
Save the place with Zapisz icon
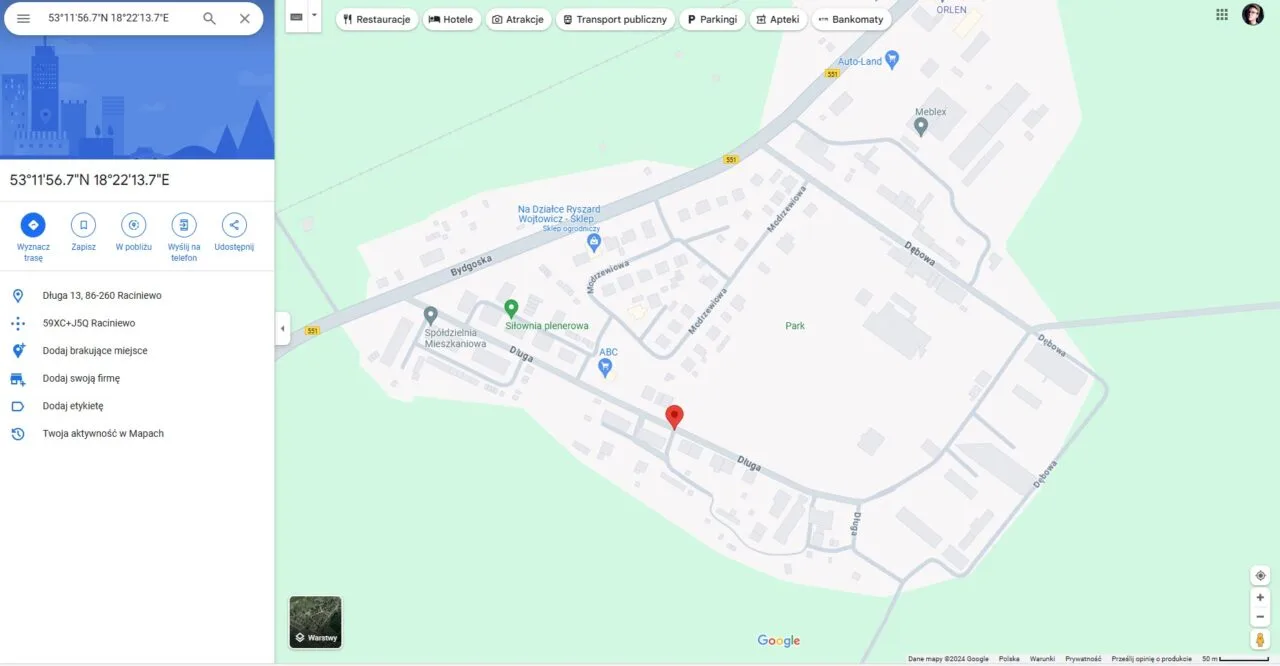[x=84, y=225]
